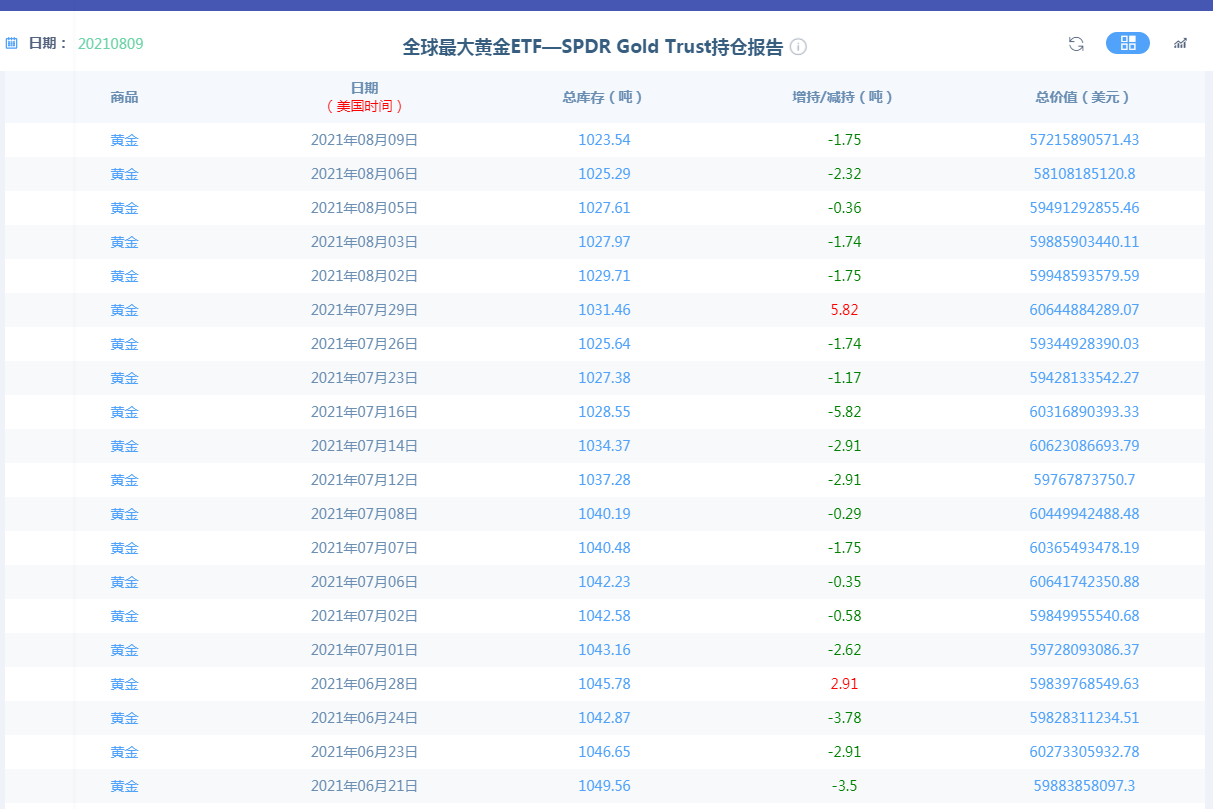Switch to table grid view
This screenshot has height=809, width=1213.
pyautogui.click(x=1128, y=43)
